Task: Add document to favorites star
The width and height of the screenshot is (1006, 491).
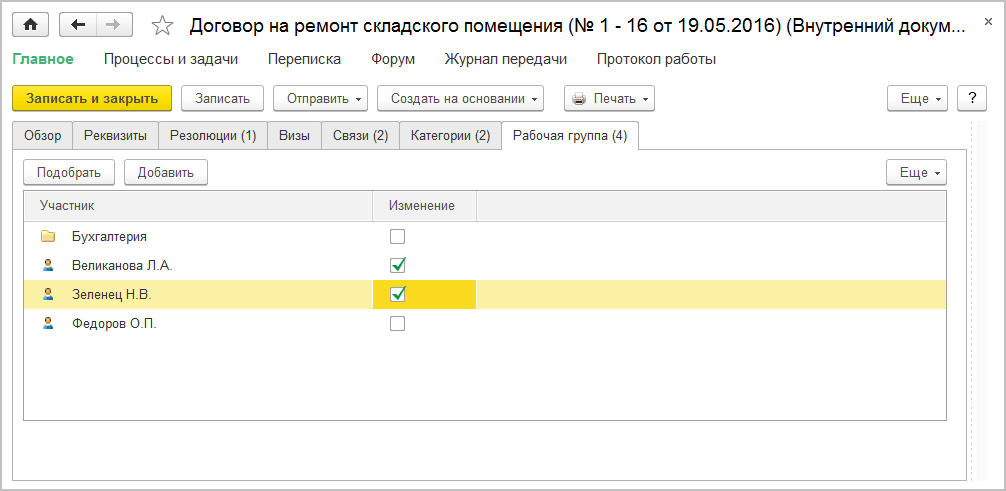Action: (163, 26)
